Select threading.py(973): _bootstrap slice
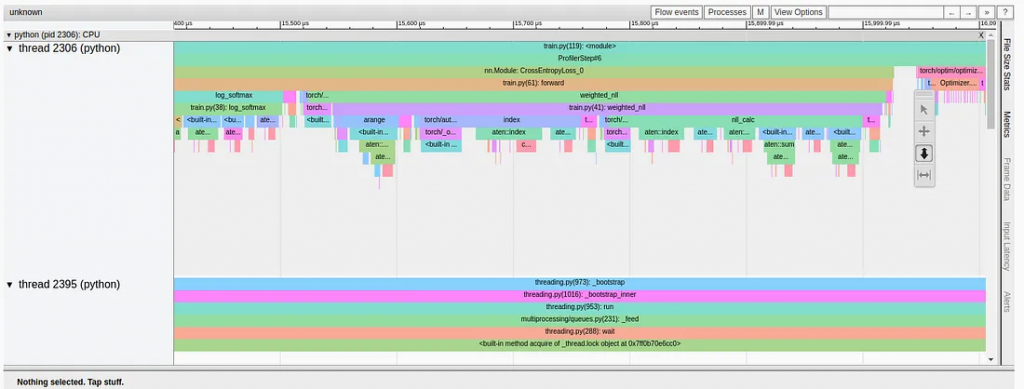1024x389 pixels. click(x=579, y=283)
